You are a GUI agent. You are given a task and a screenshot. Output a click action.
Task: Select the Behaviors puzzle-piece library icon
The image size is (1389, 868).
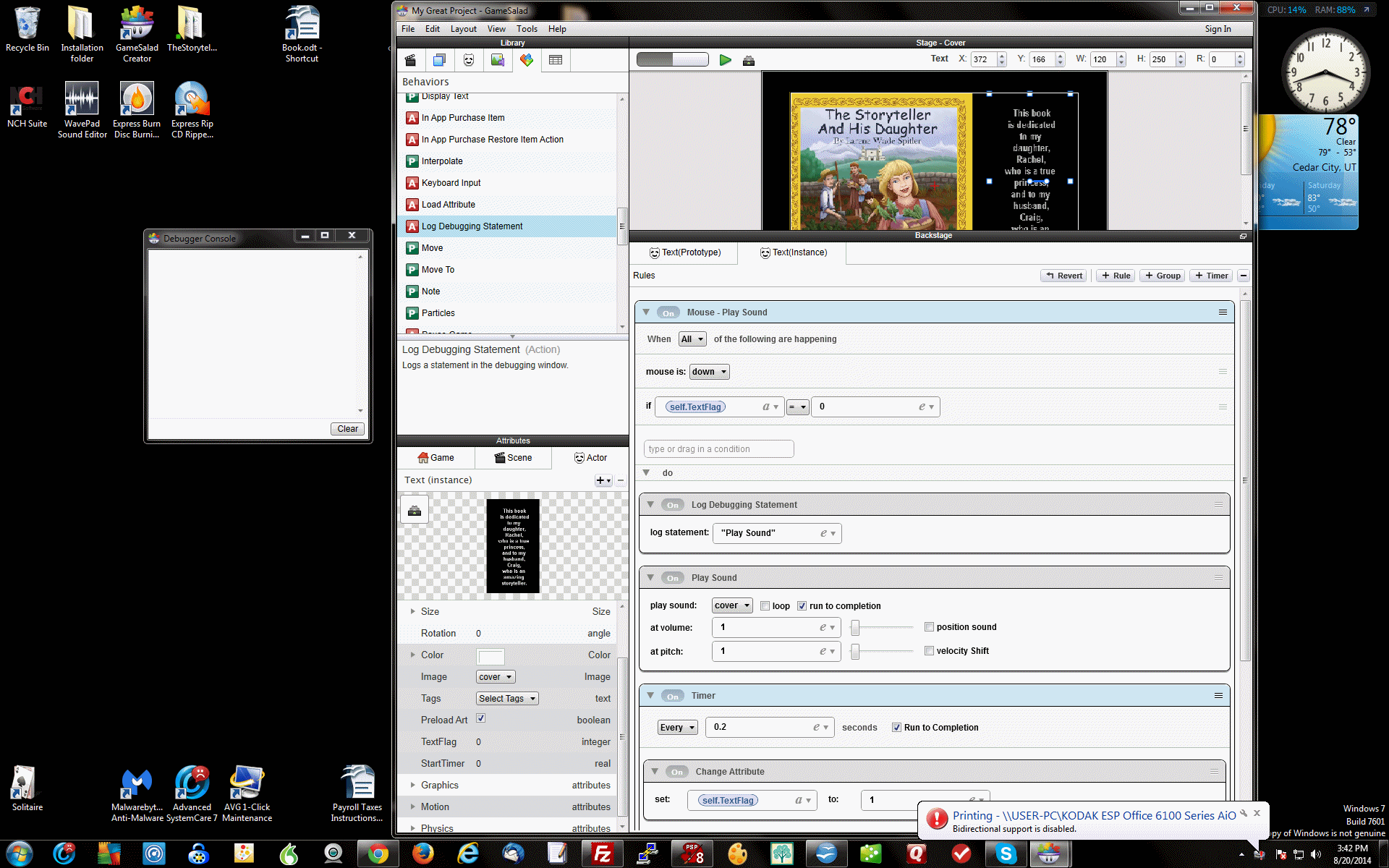pos(526,60)
